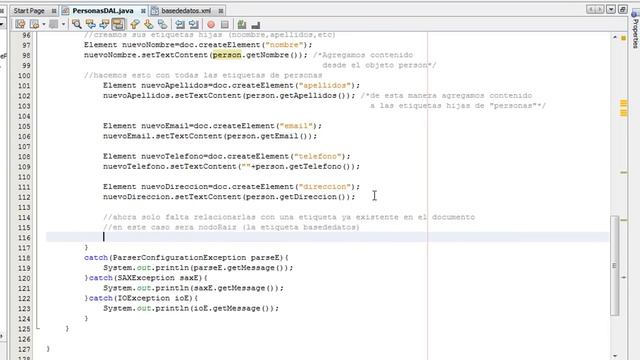Click the greyed Forward navigation icon
The image size is (640, 360).
point(53,24)
